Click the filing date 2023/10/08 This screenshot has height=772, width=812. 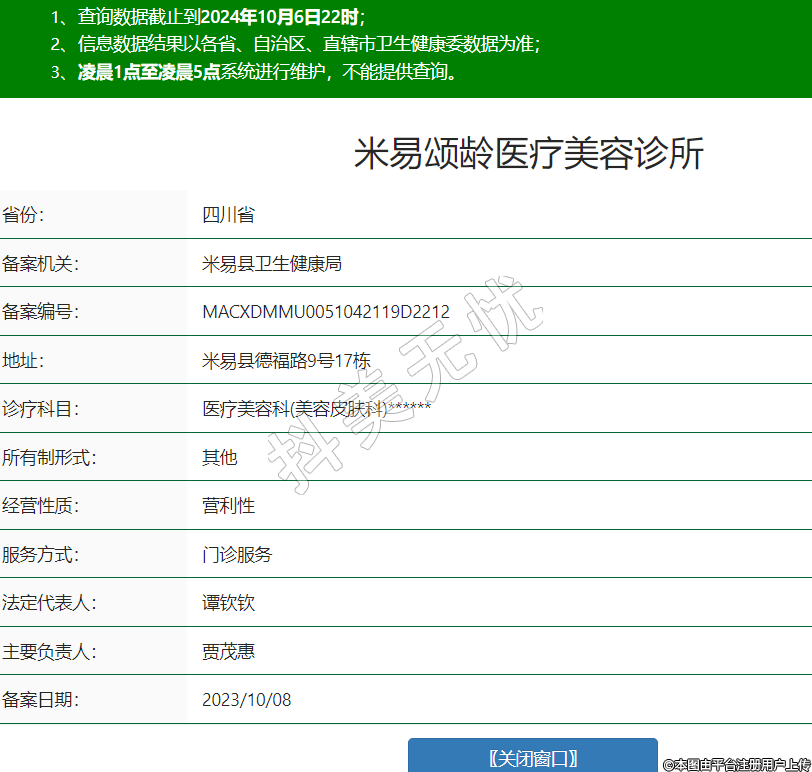click(247, 700)
